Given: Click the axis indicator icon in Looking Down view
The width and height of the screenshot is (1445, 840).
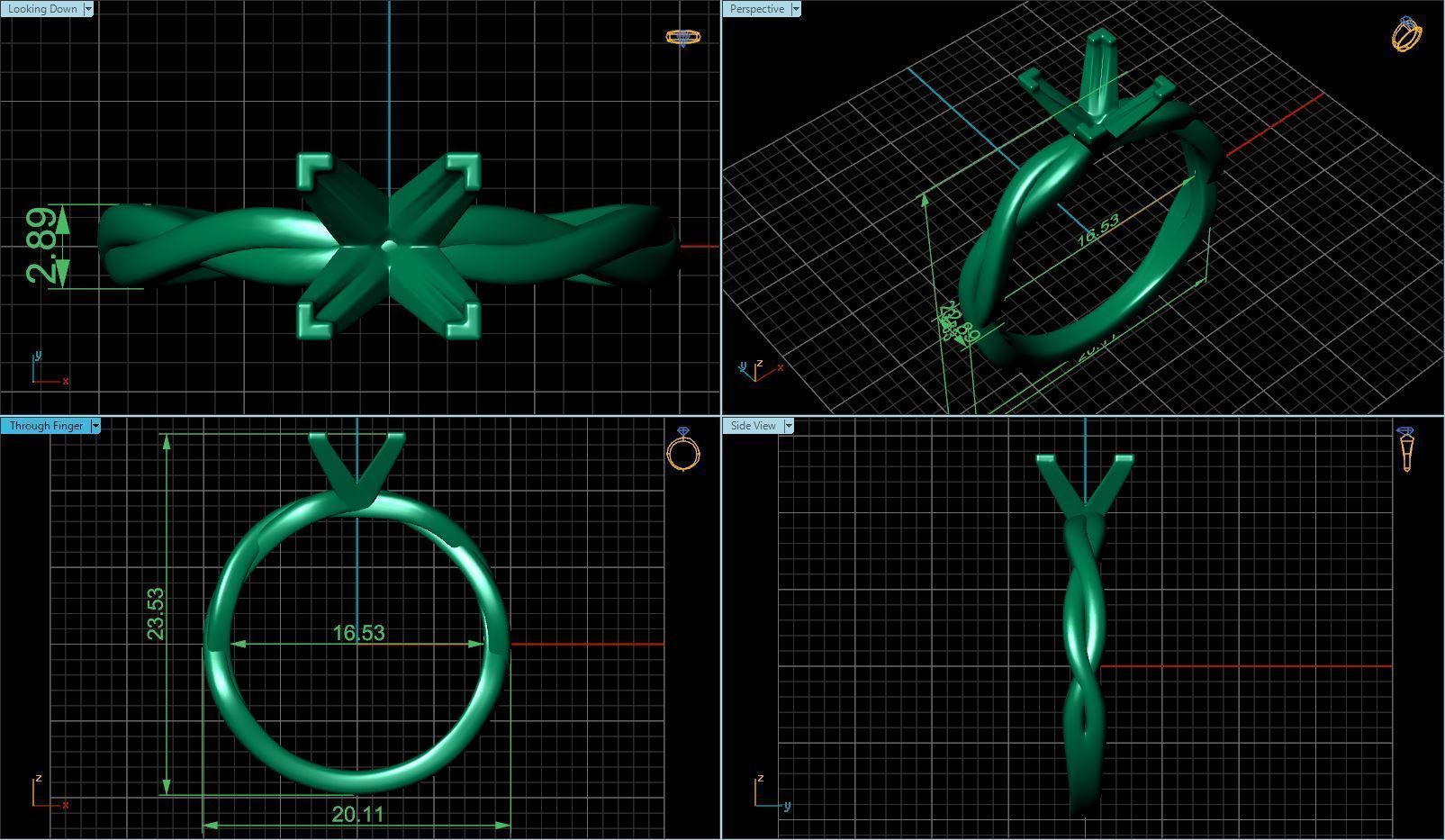Looking at the screenshot, I should tap(50, 369).
